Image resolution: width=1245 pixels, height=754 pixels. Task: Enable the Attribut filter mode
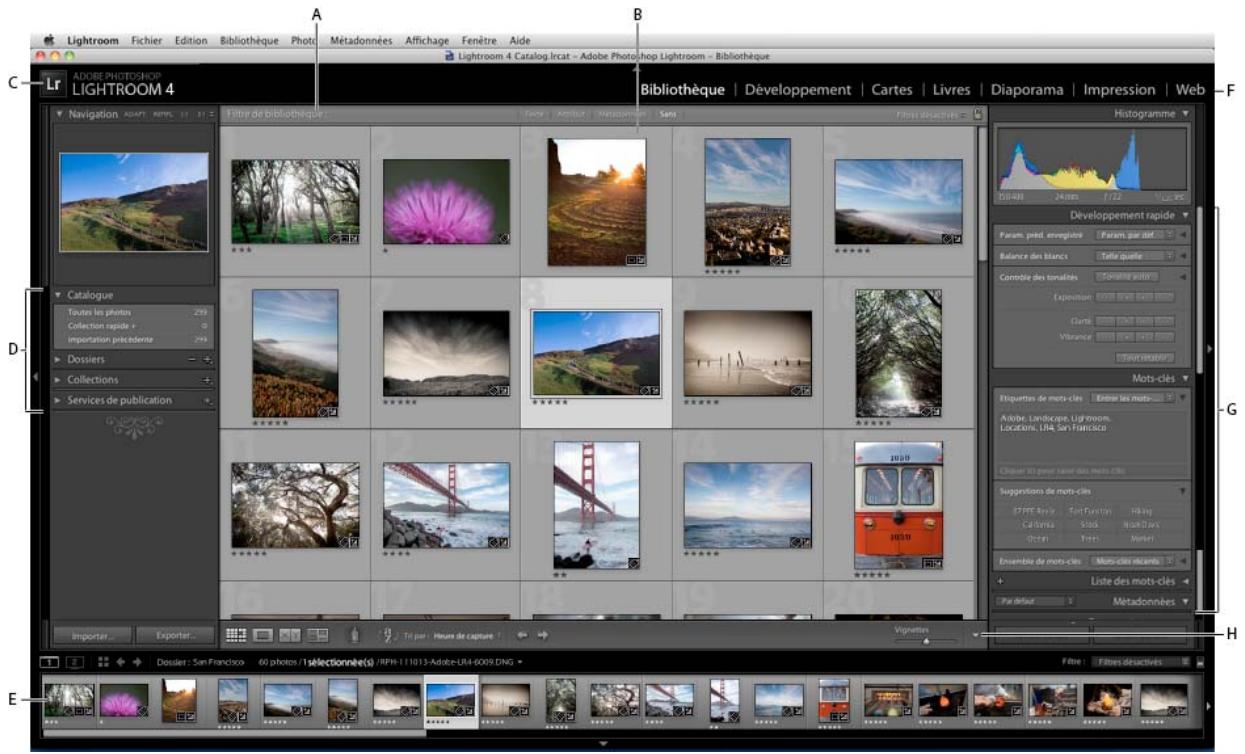coord(570,114)
